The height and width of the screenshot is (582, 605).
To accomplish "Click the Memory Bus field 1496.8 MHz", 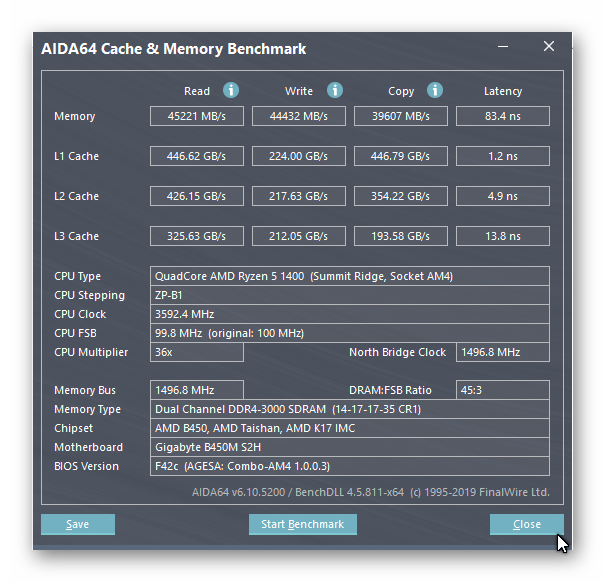I will (x=197, y=390).
